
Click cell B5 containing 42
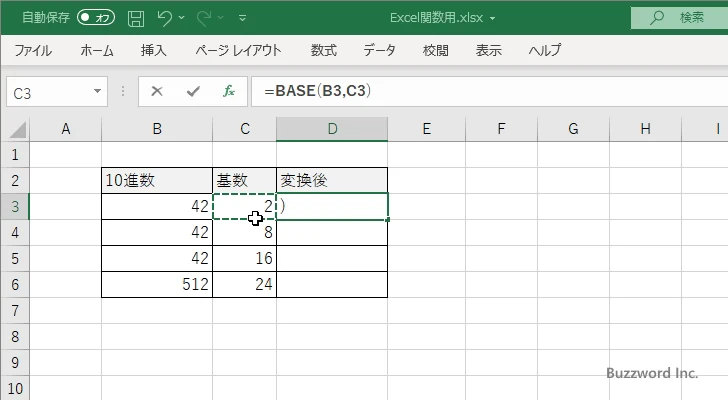157,258
